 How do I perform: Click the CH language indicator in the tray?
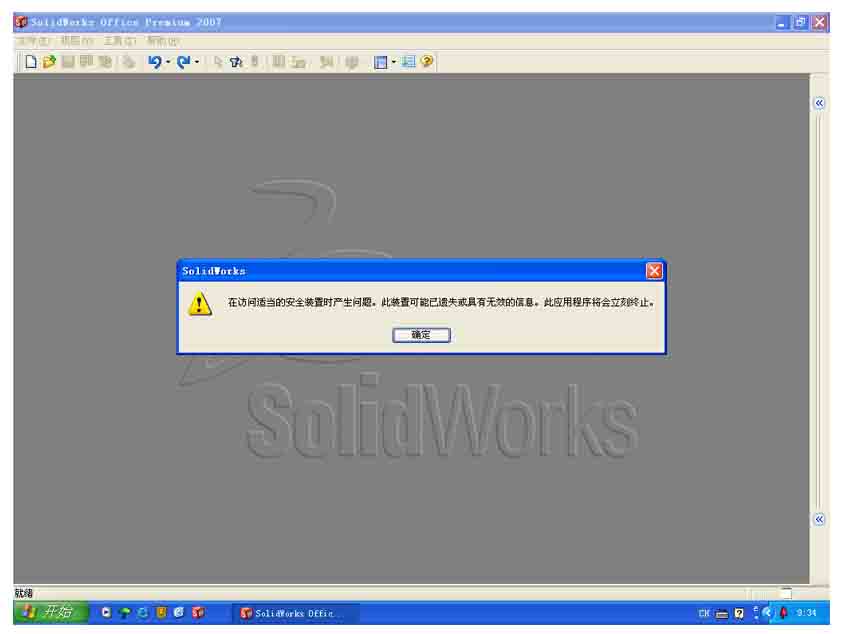pyautogui.click(x=704, y=613)
